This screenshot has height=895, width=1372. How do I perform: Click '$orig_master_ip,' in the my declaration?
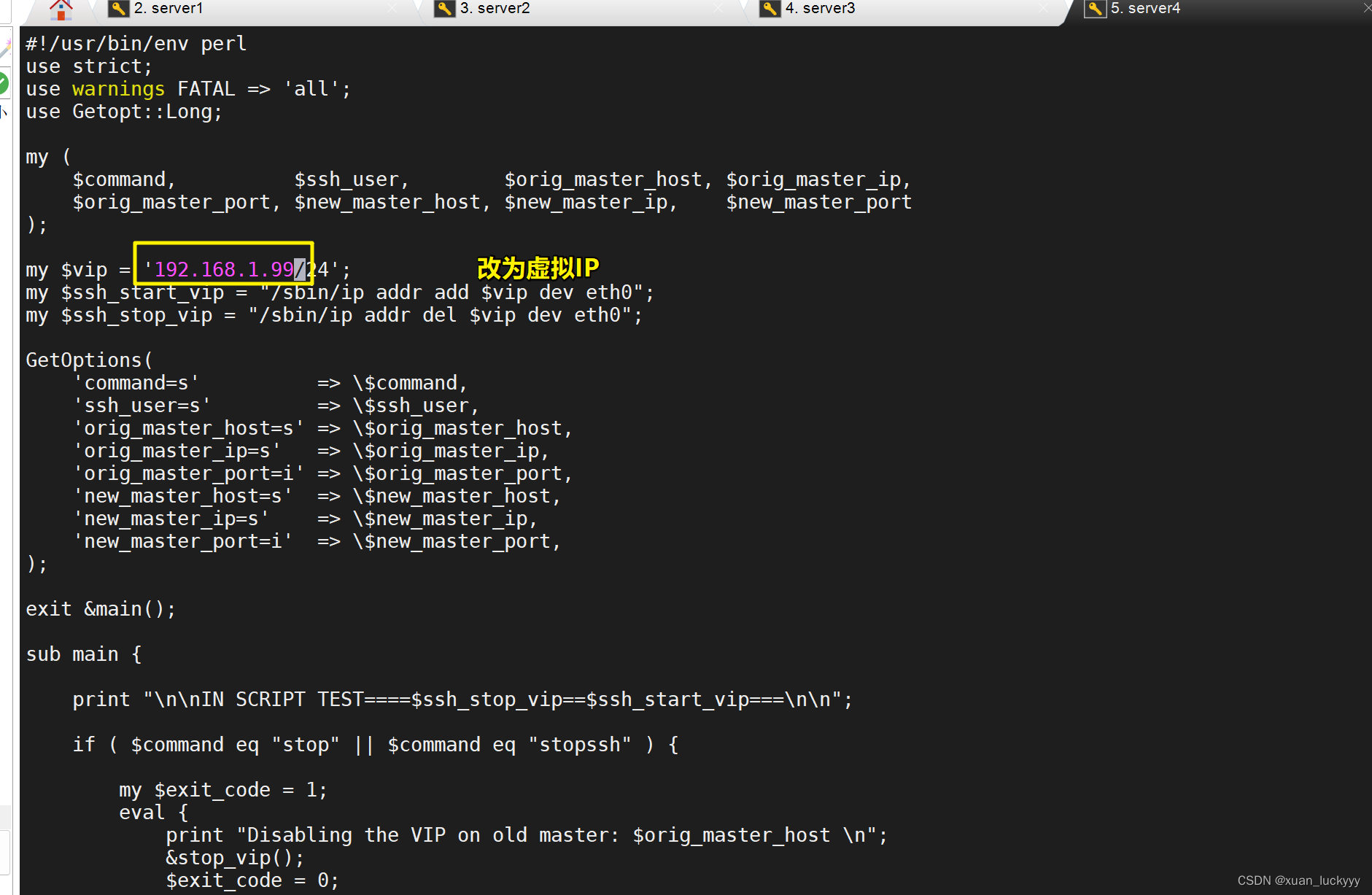coord(819,179)
